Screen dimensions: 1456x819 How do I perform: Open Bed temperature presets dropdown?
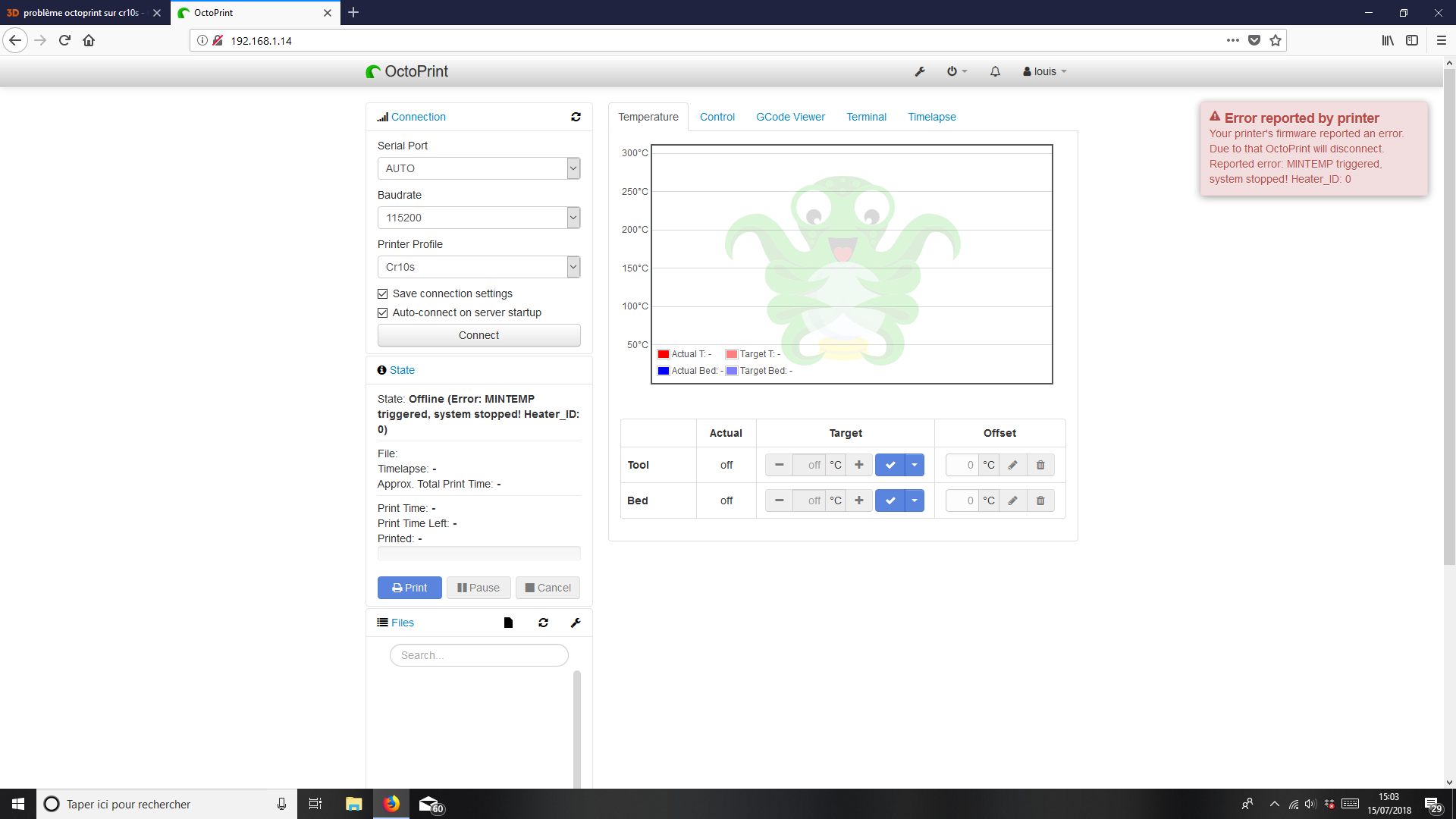click(915, 500)
